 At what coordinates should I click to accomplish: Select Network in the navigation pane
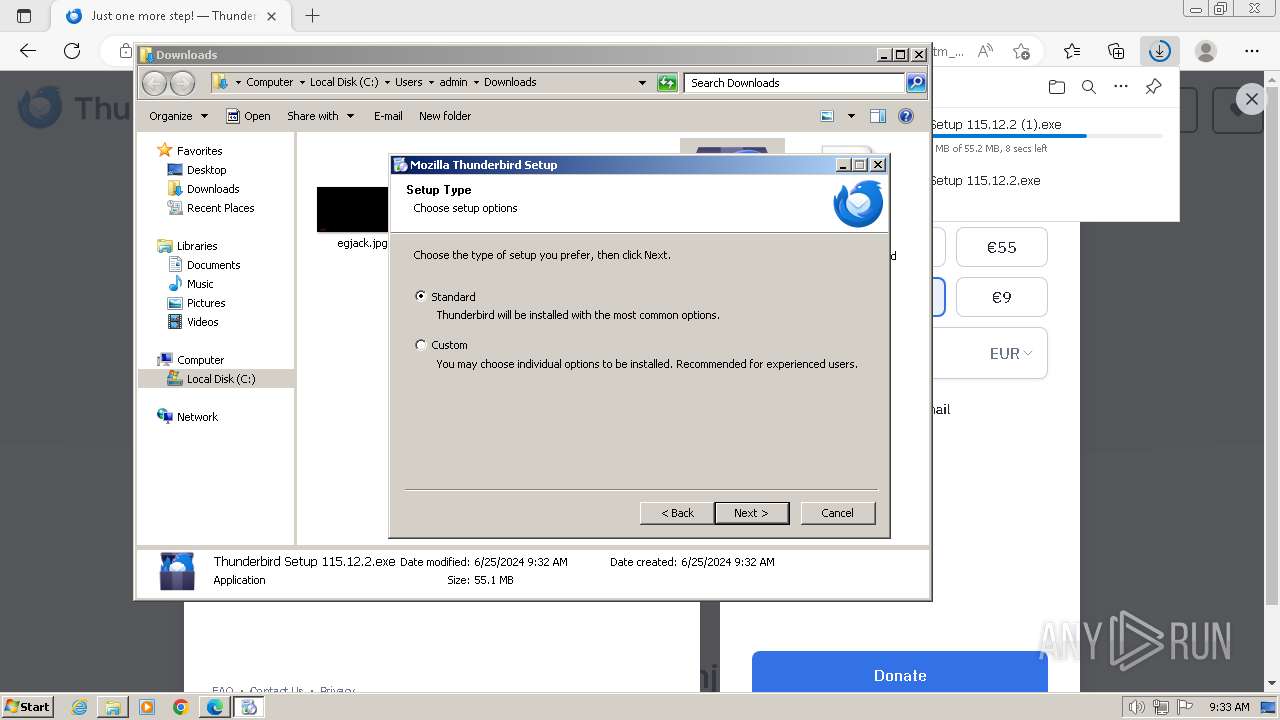click(x=197, y=417)
